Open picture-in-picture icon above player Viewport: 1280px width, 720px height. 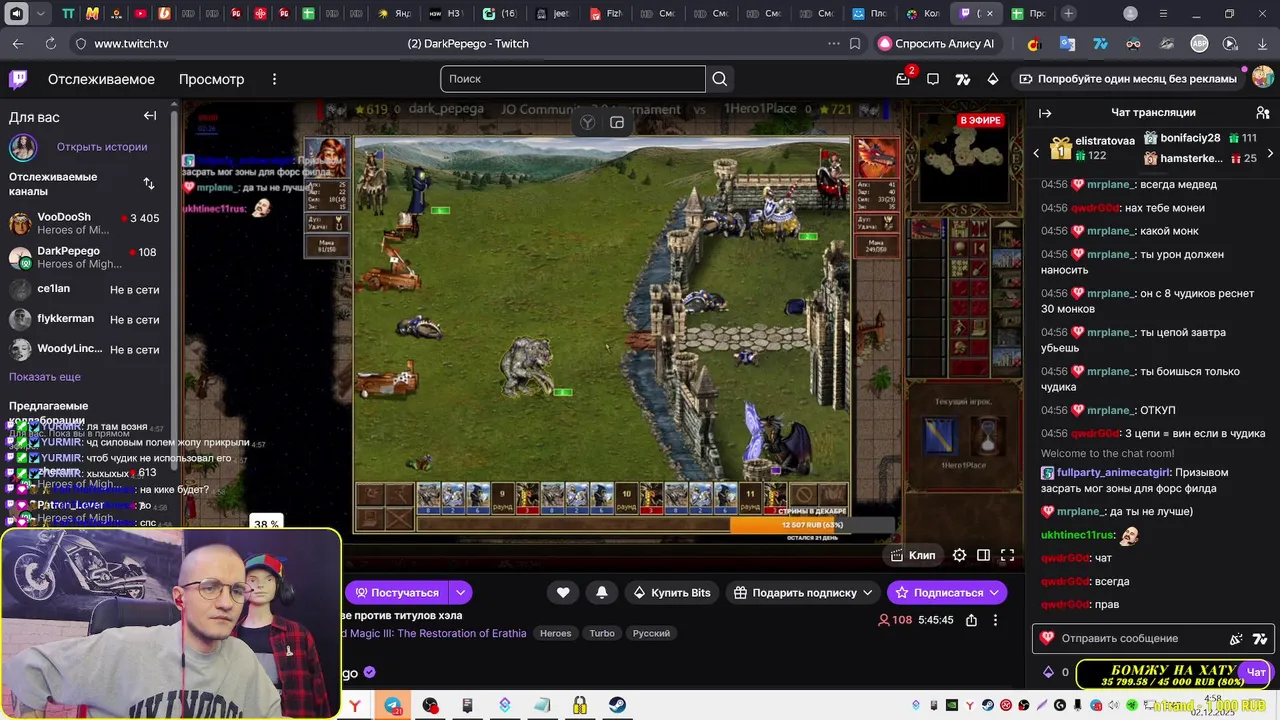pos(617,122)
